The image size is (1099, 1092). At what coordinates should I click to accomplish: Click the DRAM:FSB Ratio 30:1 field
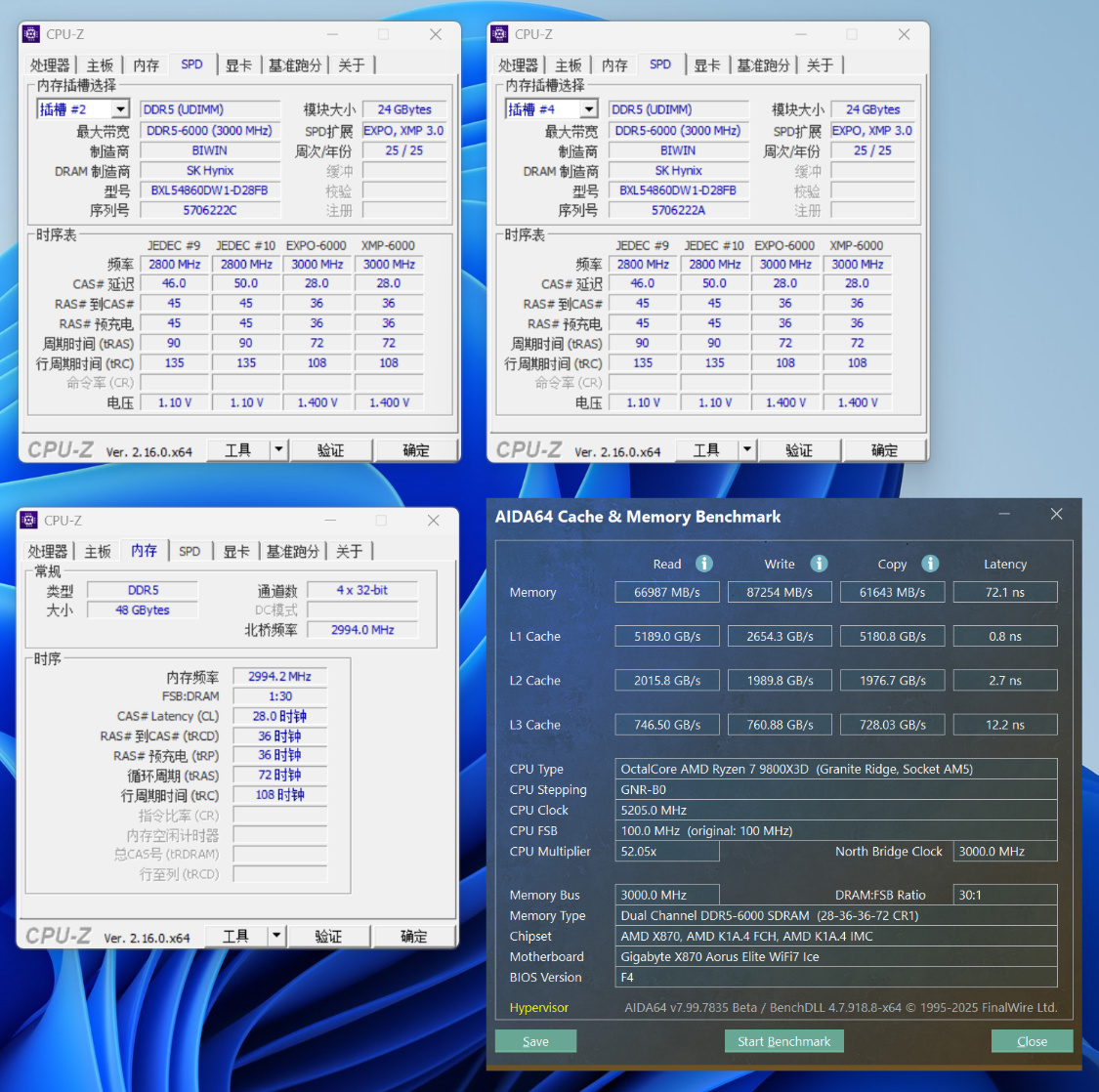(x=1005, y=895)
